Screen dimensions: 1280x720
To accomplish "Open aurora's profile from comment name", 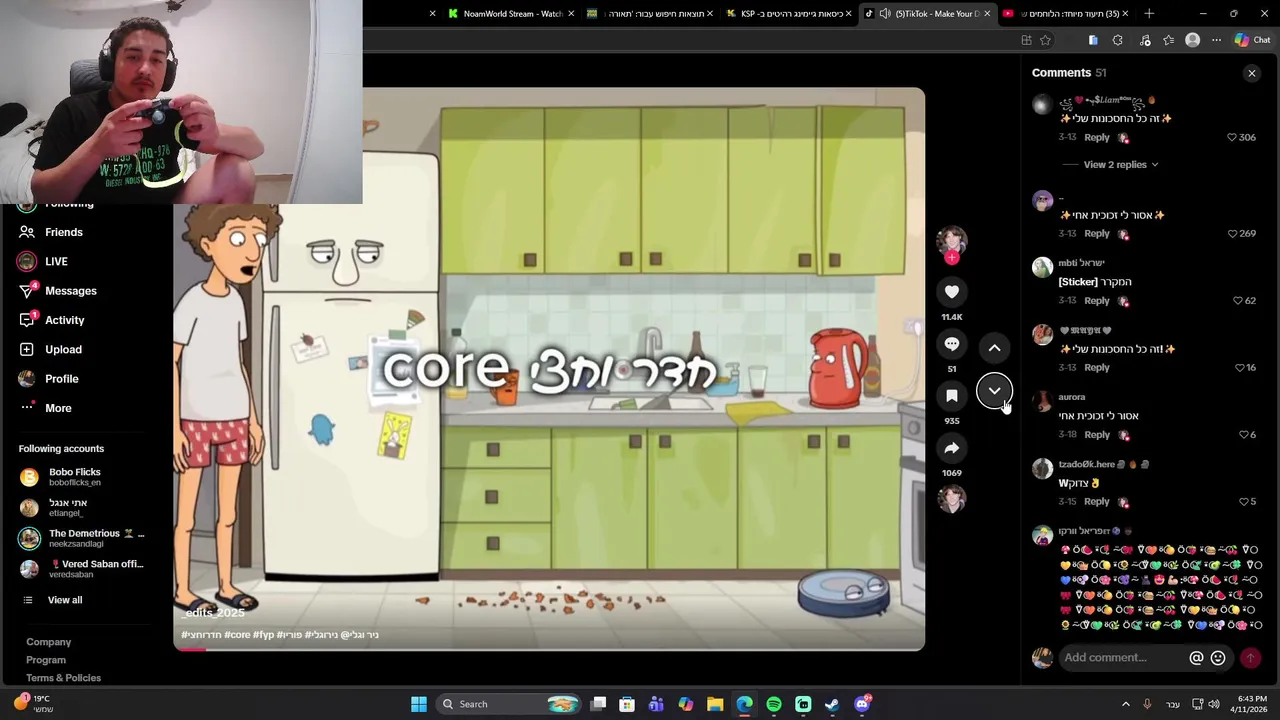I will pyautogui.click(x=1072, y=397).
